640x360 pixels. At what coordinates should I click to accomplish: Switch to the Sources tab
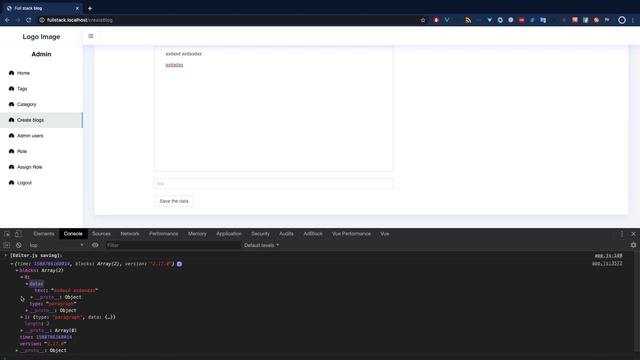[101, 234]
